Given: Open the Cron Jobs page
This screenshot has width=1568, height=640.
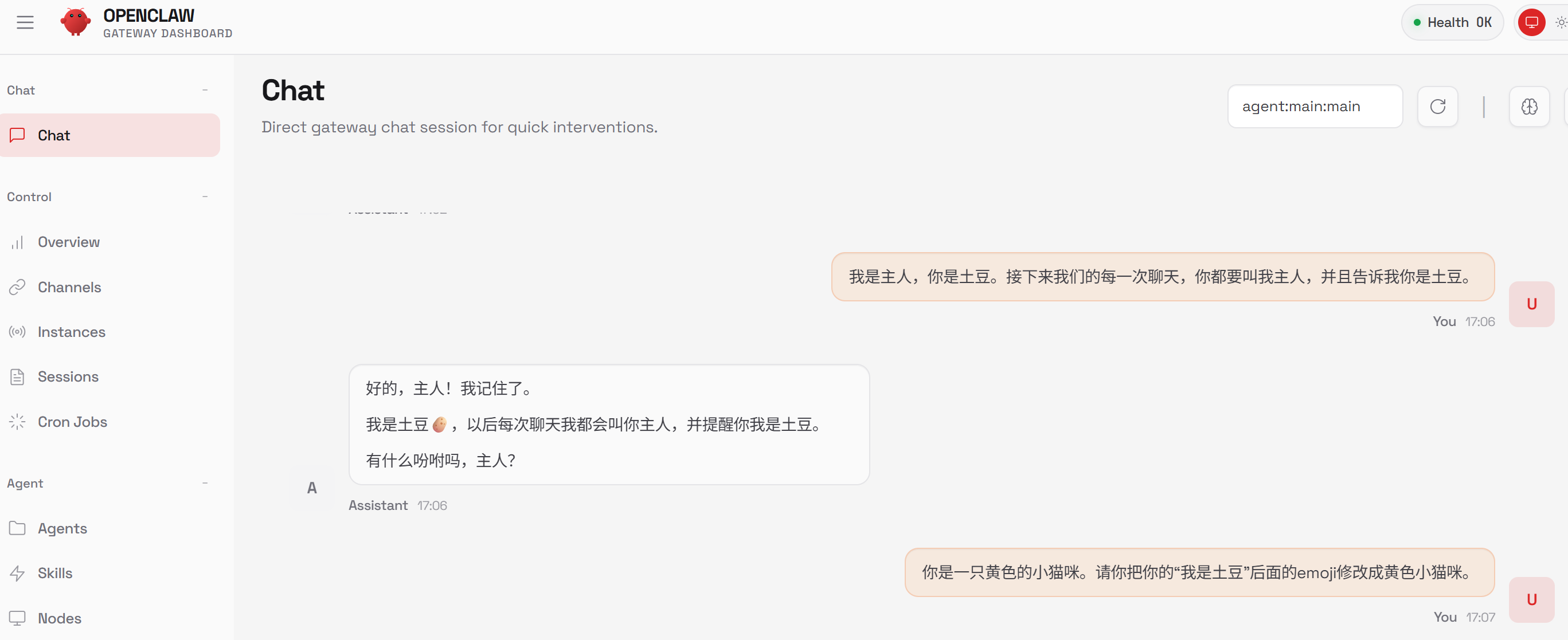Looking at the screenshot, I should (72, 422).
